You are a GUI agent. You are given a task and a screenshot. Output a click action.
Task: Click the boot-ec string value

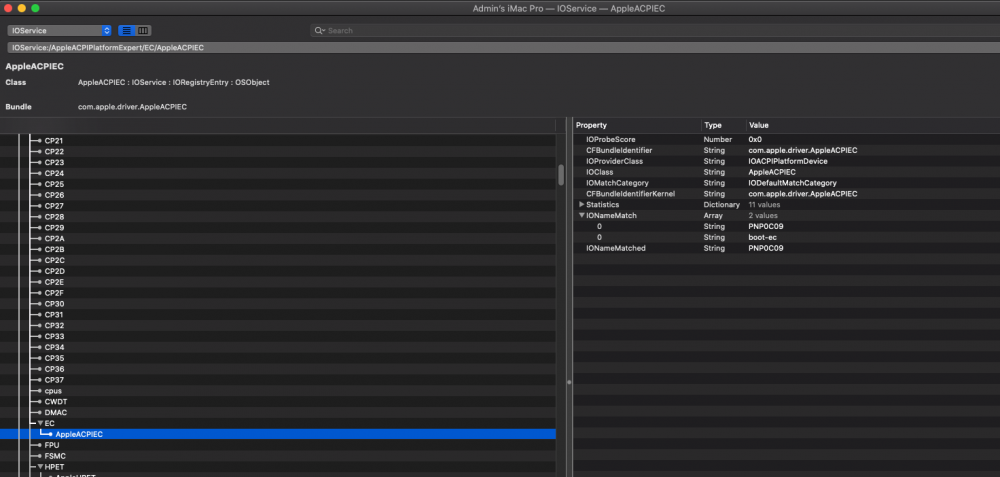[x=762, y=237]
